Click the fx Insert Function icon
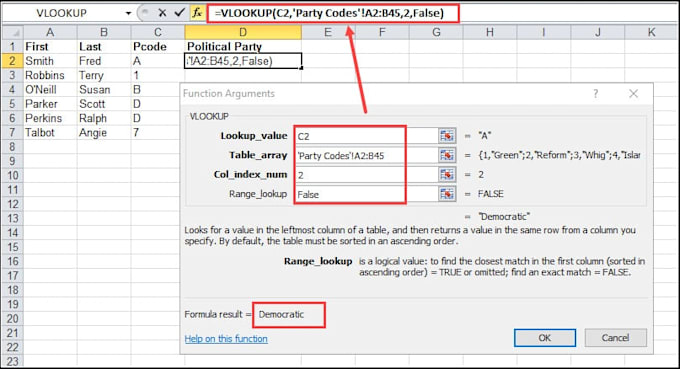 tap(197, 13)
